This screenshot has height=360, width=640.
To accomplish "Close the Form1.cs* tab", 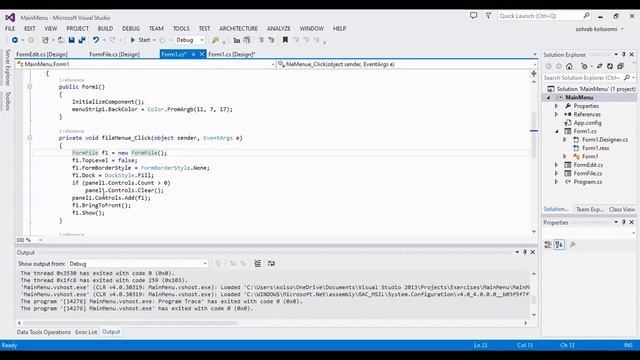I will click(x=202, y=54).
